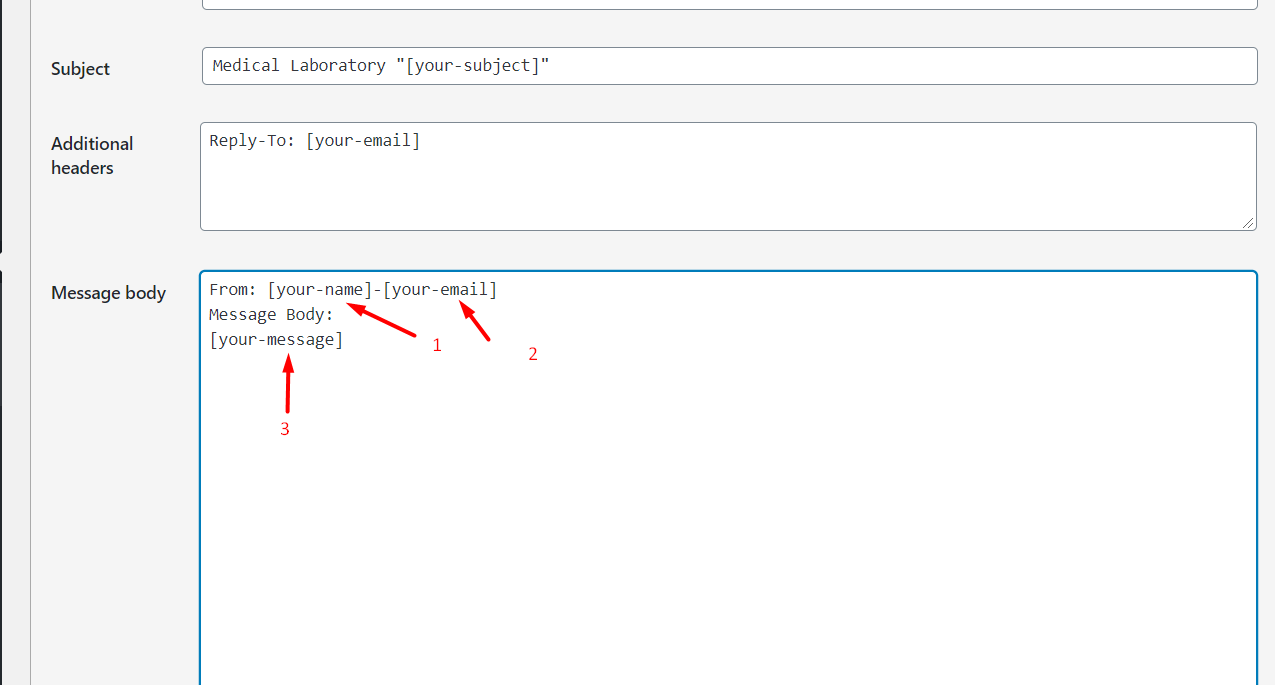Click the "Message body" label
Image resolution: width=1275 pixels, height=685 pixels.
point(108,293)
